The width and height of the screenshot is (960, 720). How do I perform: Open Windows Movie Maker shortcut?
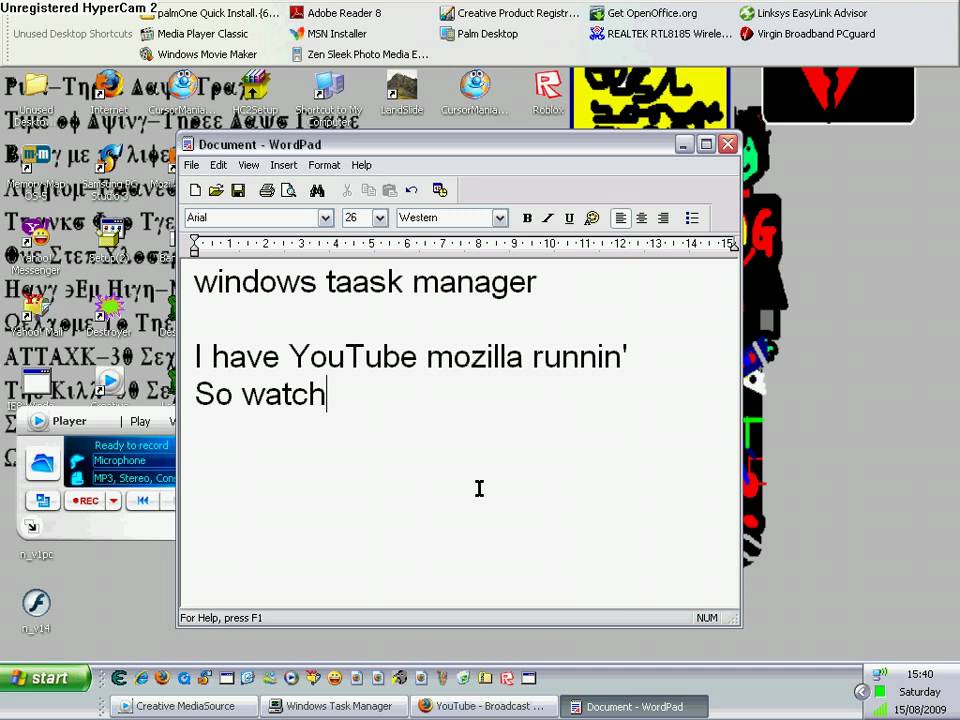point(198,54)
